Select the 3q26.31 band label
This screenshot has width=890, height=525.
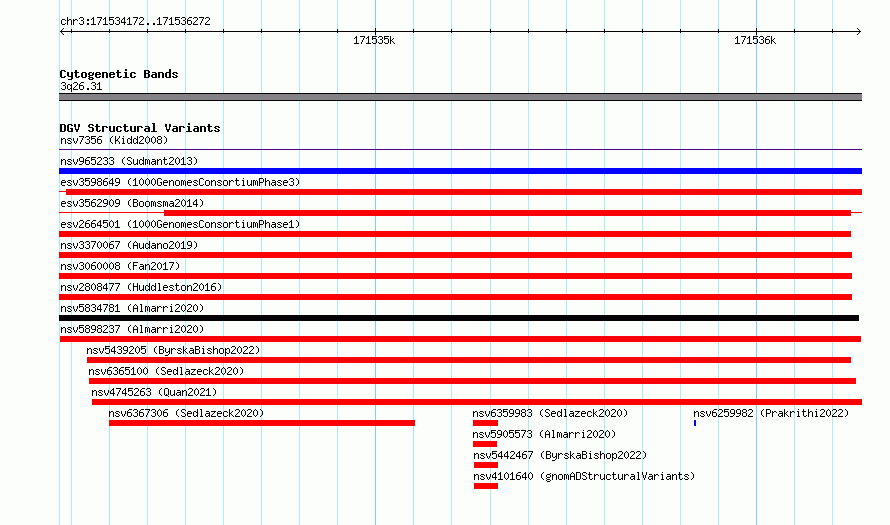pos(81,86)
